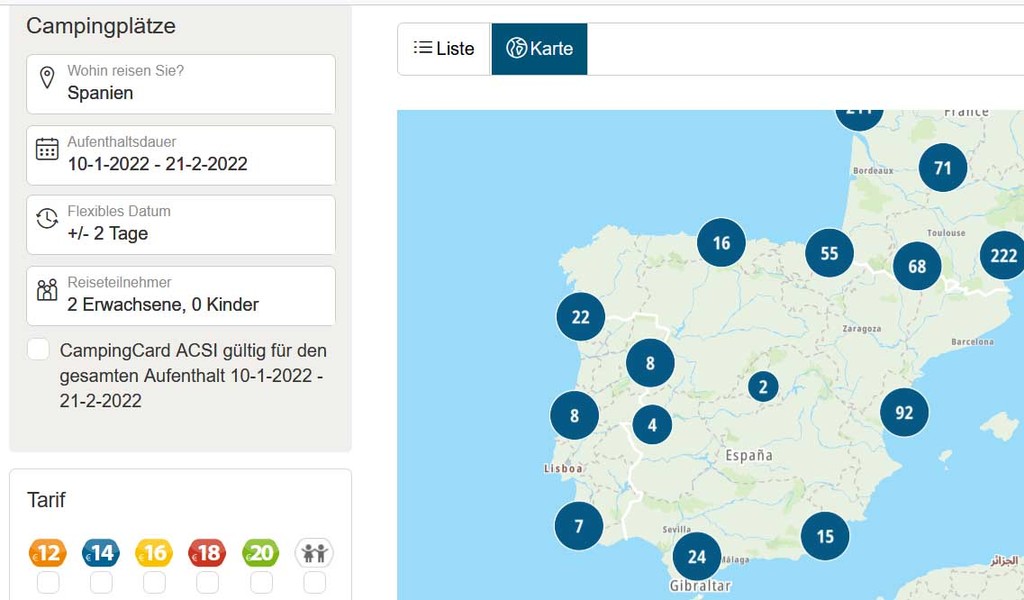Click the red 18 euro tariff badge
Viewport: 1024px width, 600px height.
(208, 553)
